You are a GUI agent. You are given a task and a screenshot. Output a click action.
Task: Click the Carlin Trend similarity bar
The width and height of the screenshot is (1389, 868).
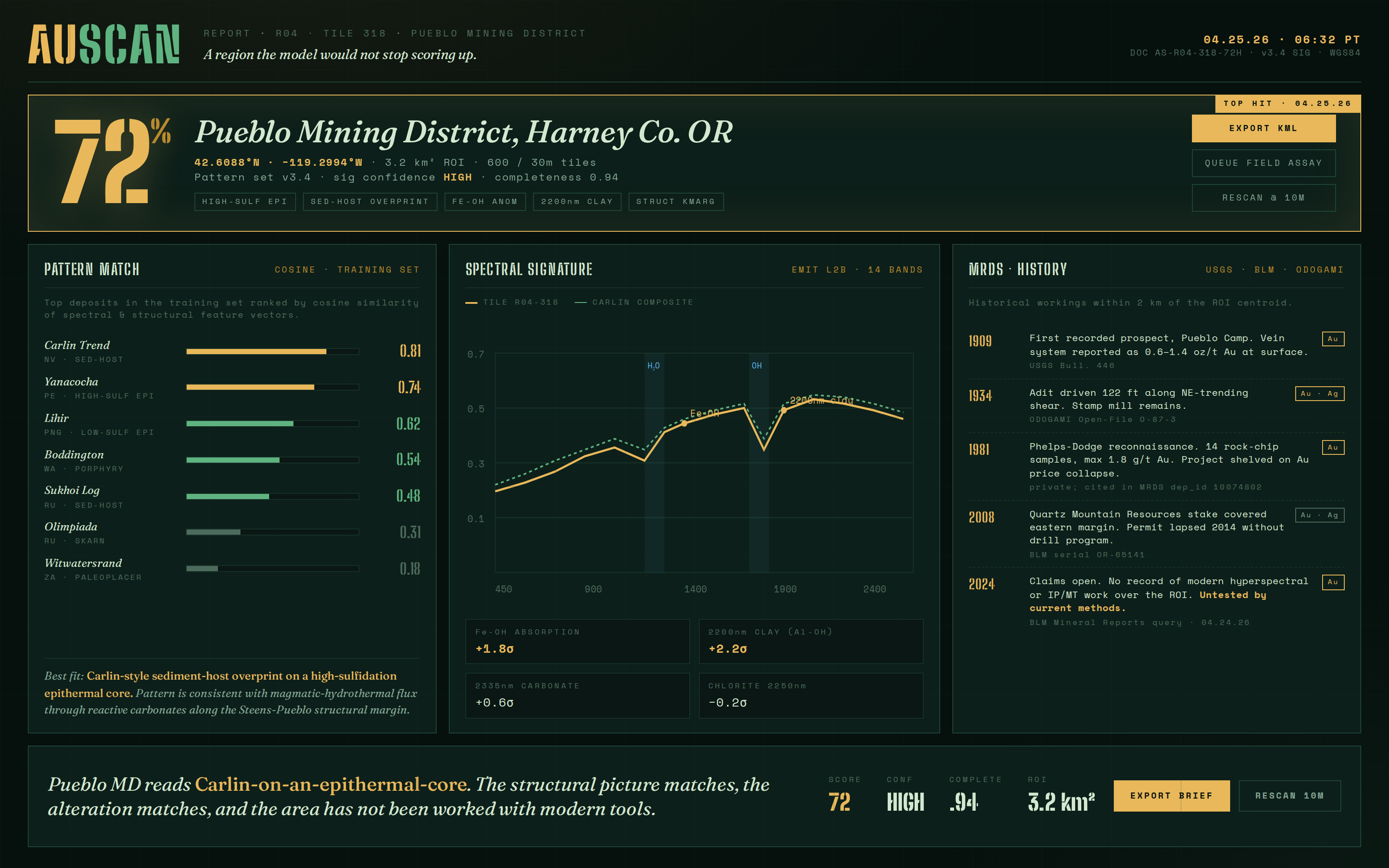click(272, 352)
